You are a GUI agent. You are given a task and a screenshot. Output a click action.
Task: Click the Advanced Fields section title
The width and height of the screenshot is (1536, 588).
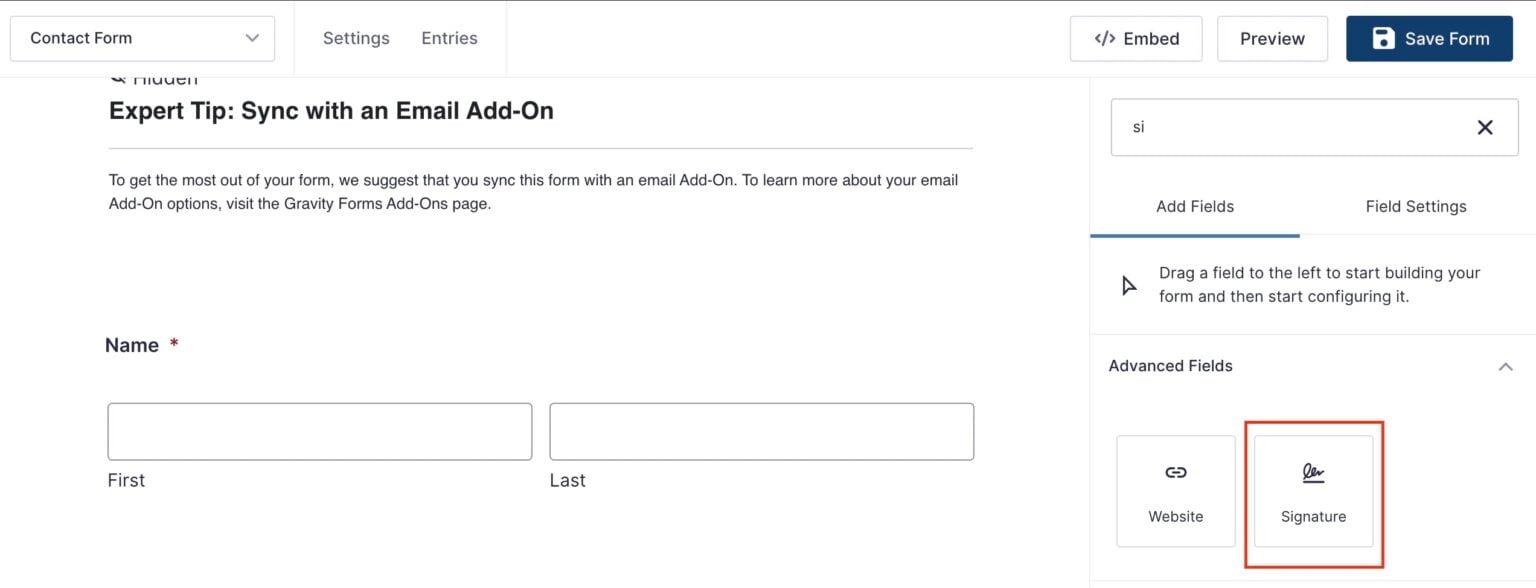pyautogui.click(x=1171, y=366)
